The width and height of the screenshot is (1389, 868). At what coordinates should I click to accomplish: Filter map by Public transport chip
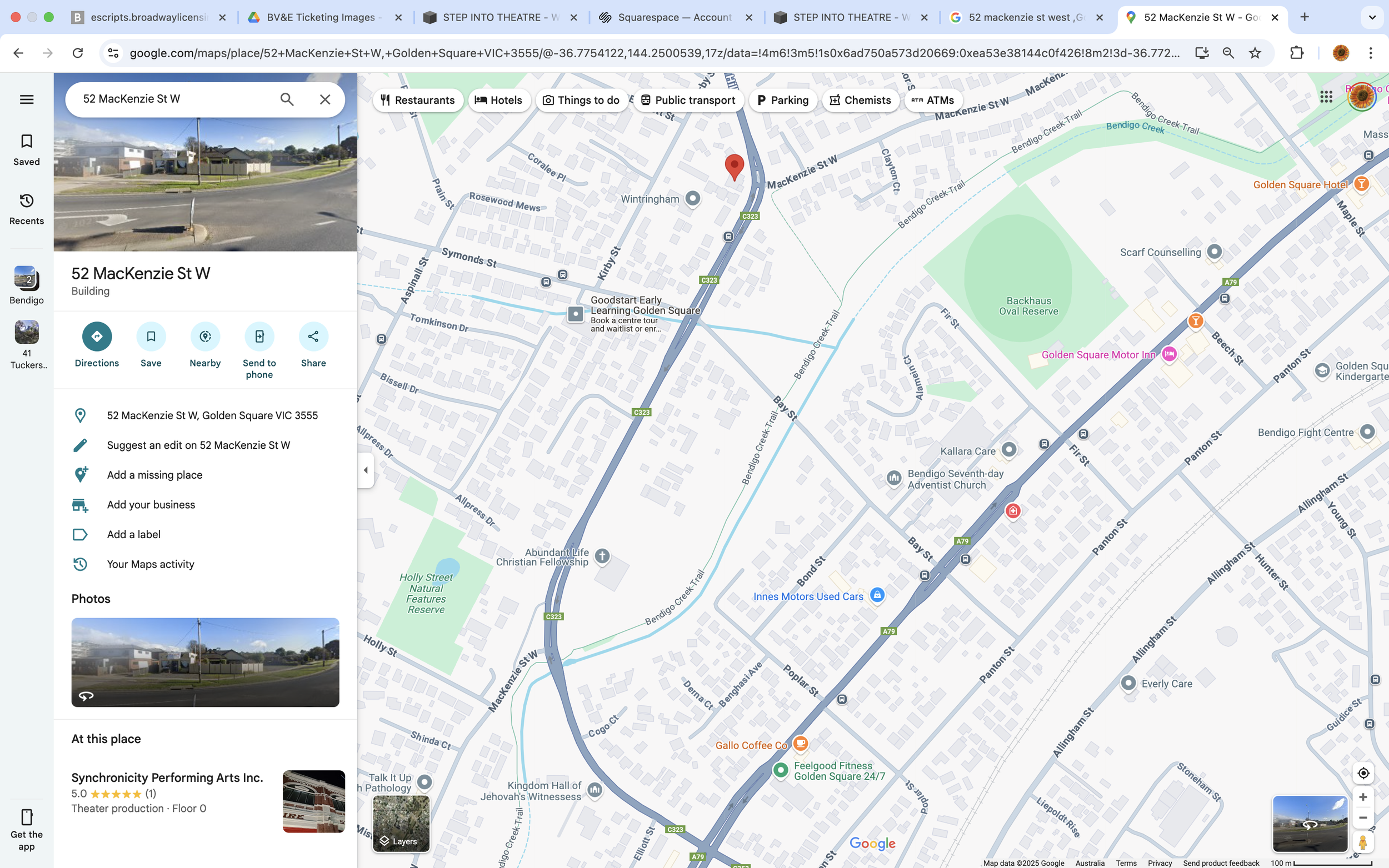(x=688, y=100)
